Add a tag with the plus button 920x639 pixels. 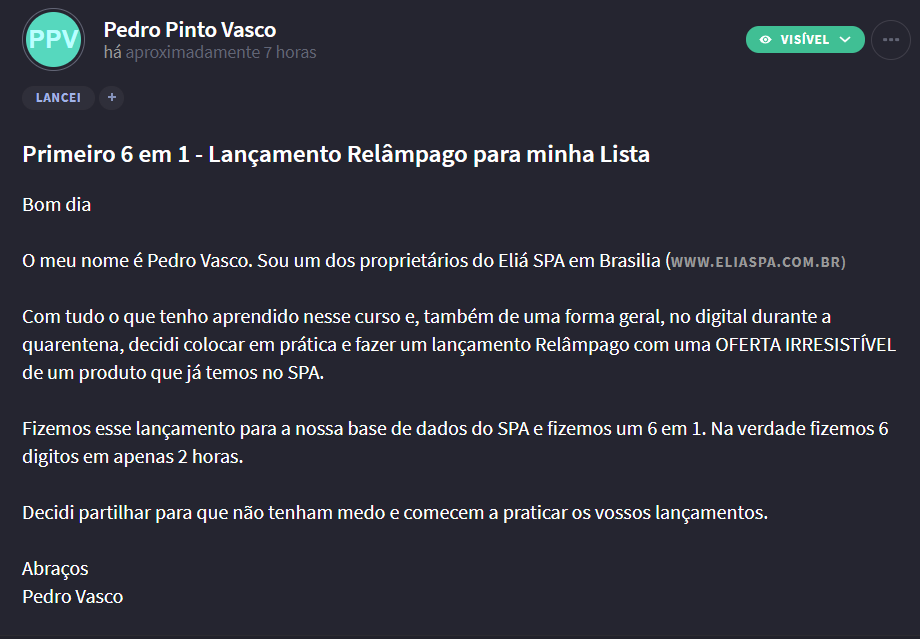pos(111,97)
